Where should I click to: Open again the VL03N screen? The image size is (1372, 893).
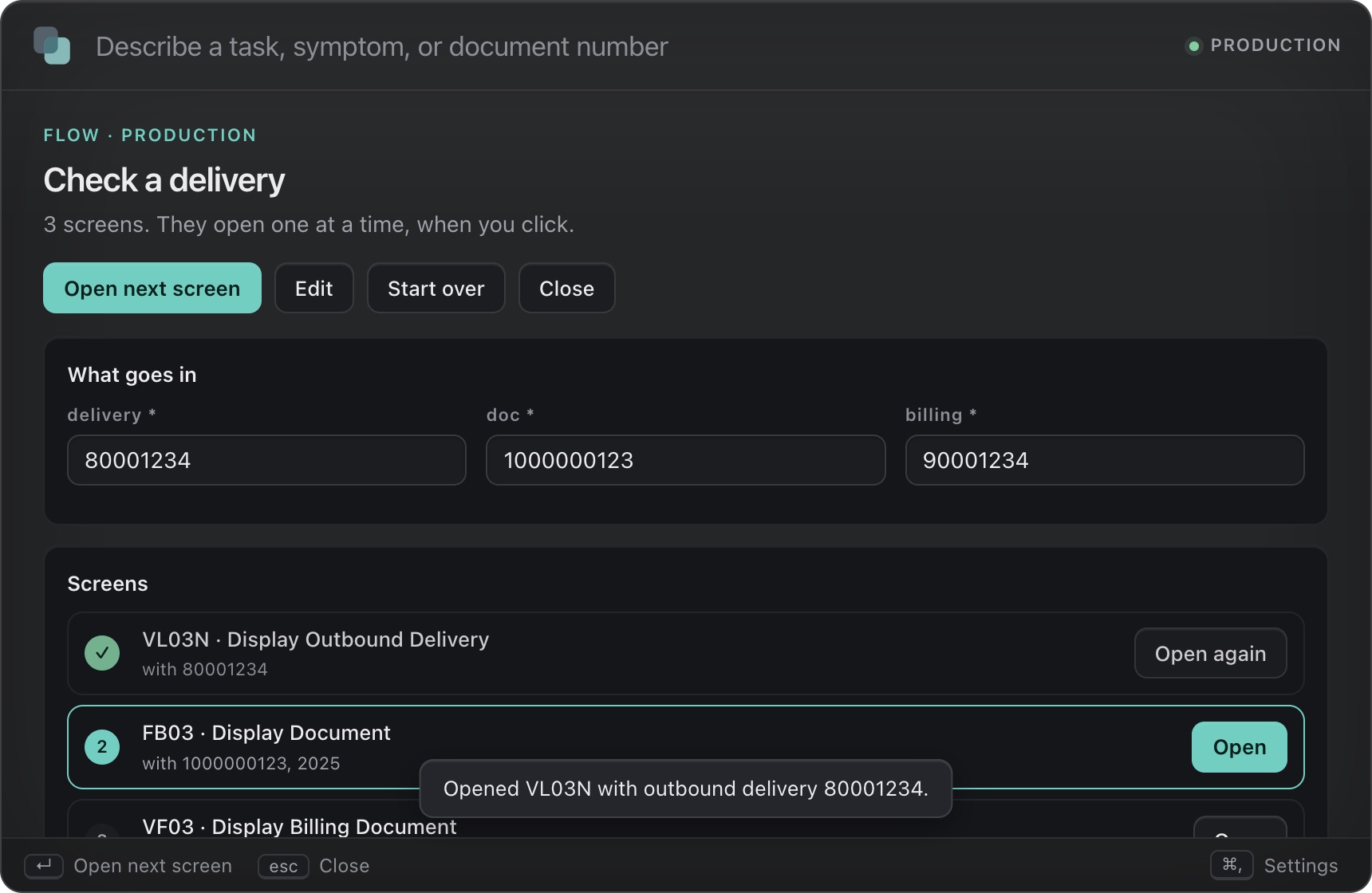click(1211, 653)
